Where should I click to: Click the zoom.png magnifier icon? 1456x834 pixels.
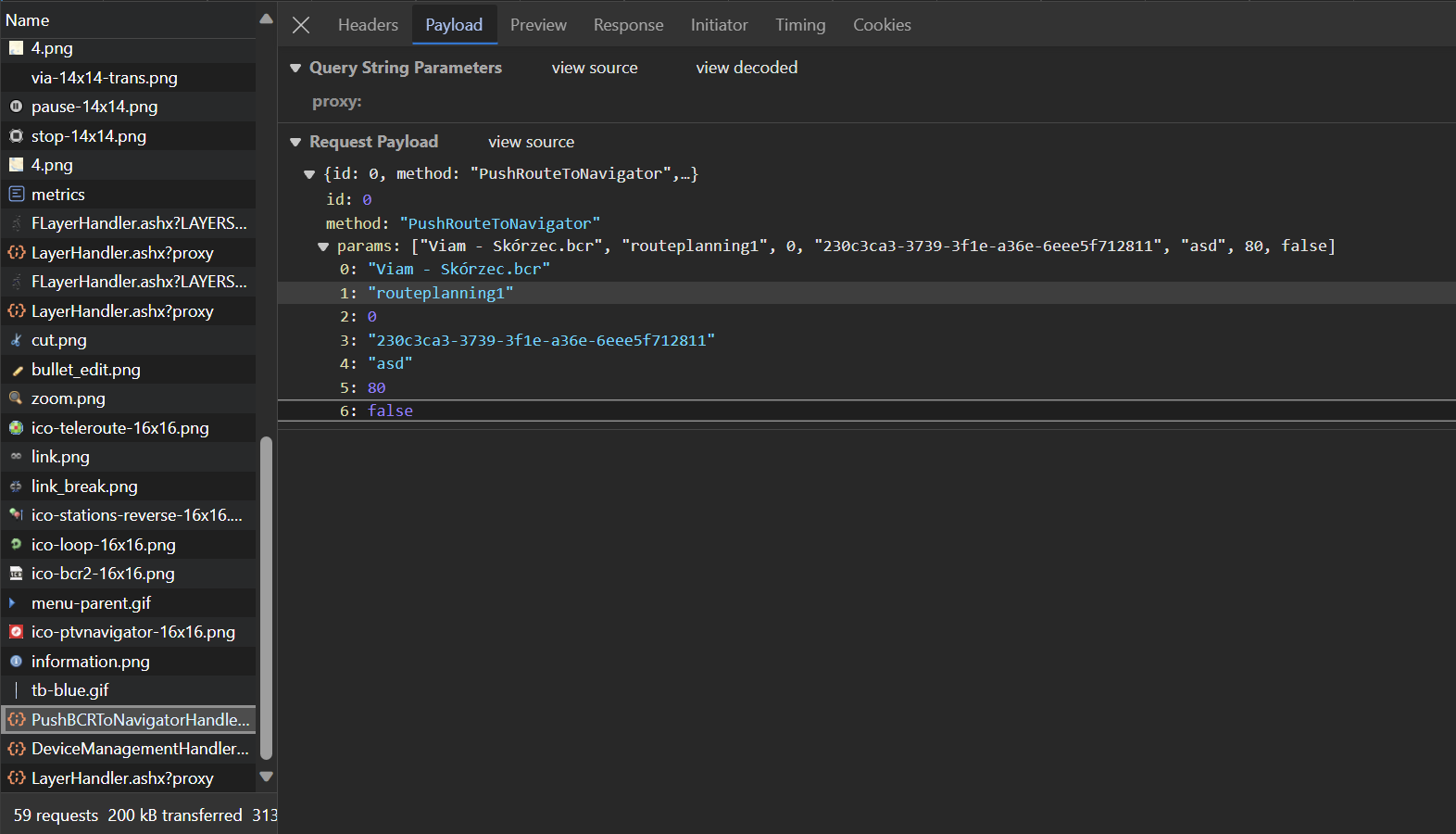(x=16, y=398)
